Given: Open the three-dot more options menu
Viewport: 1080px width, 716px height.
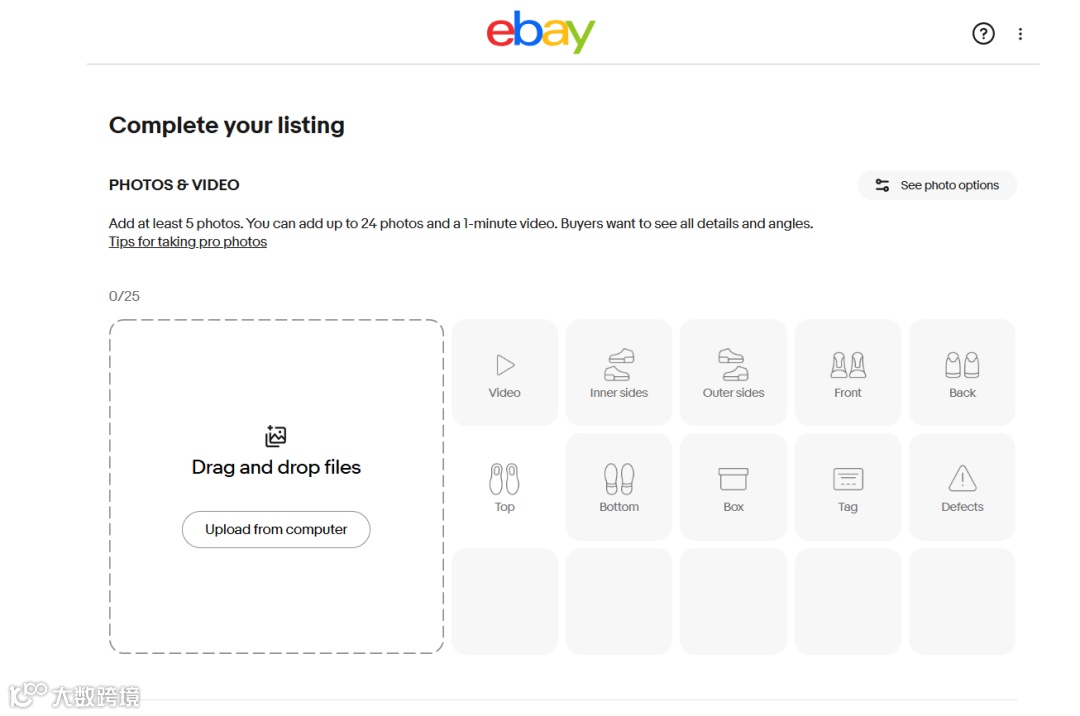Looking at the screenshot, I should (x=1020, y=34).
